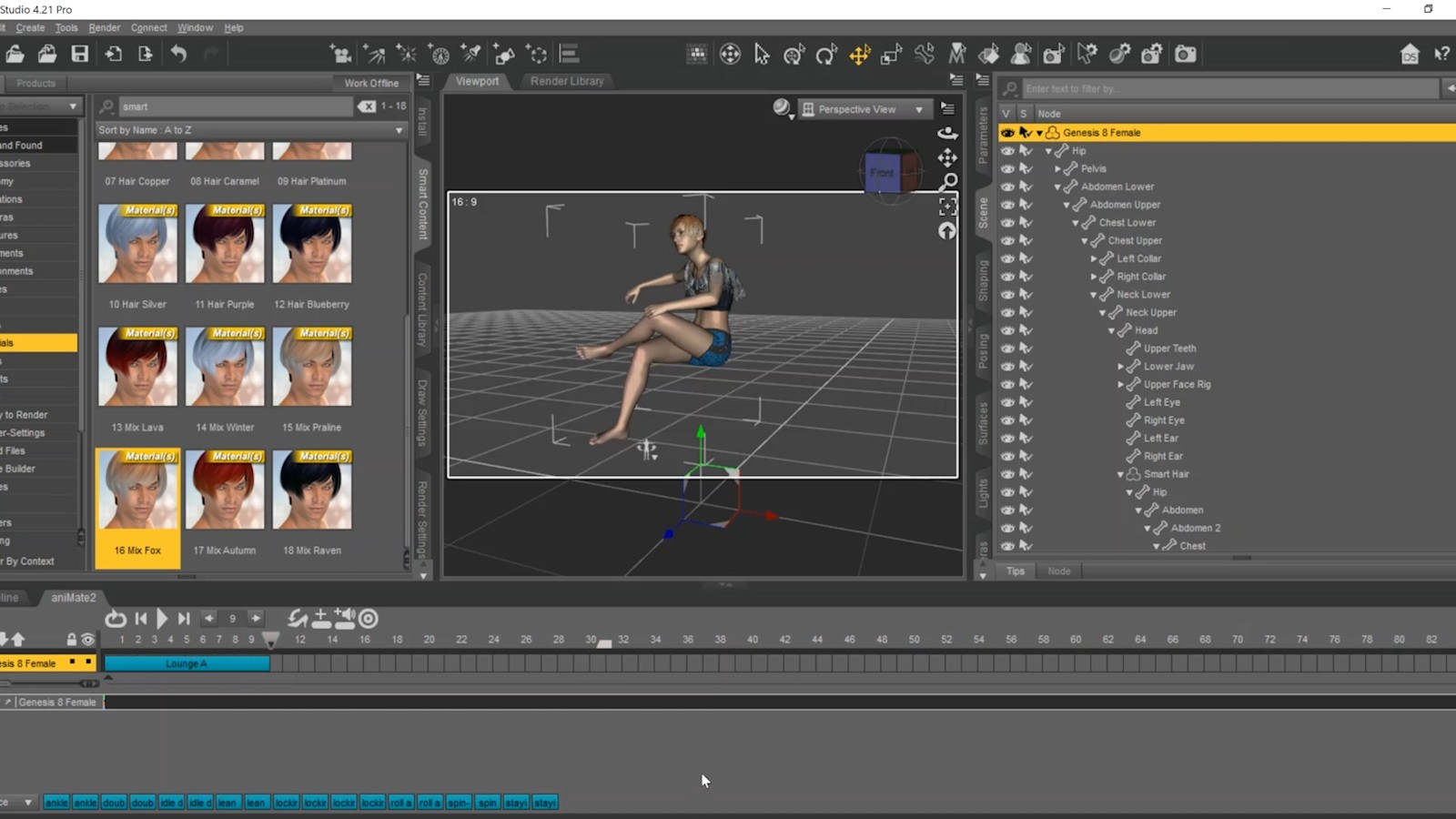The width and height of the screenshot is (1456, 819).
Task: Collapse the Smart Hair node
Action: 1121,474
